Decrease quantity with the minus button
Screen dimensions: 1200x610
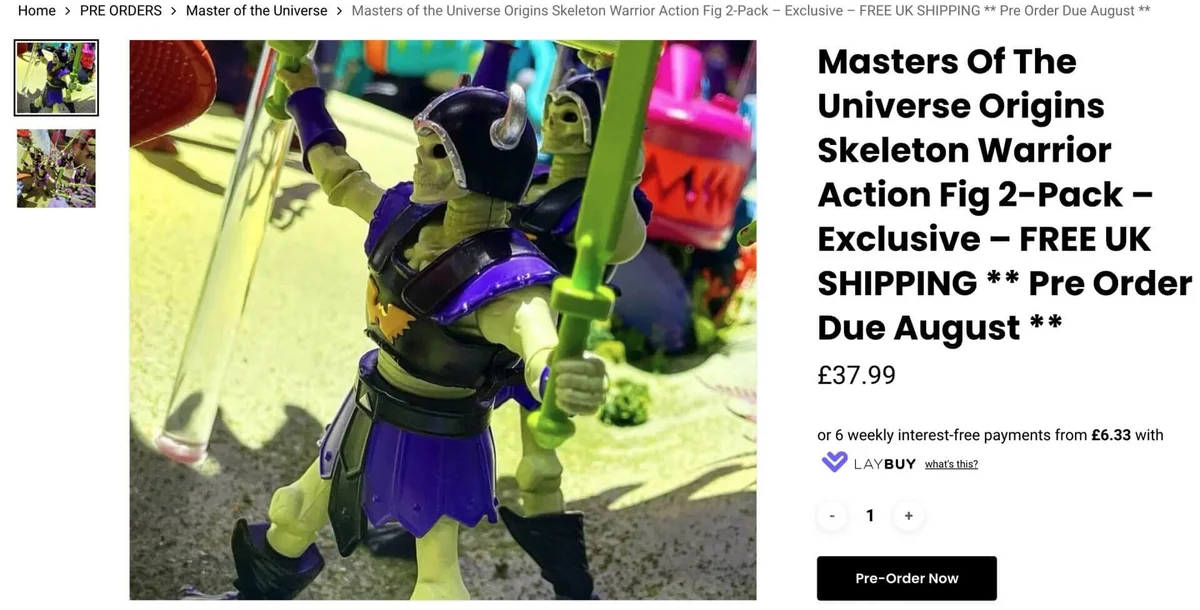(x=832, y=516)
